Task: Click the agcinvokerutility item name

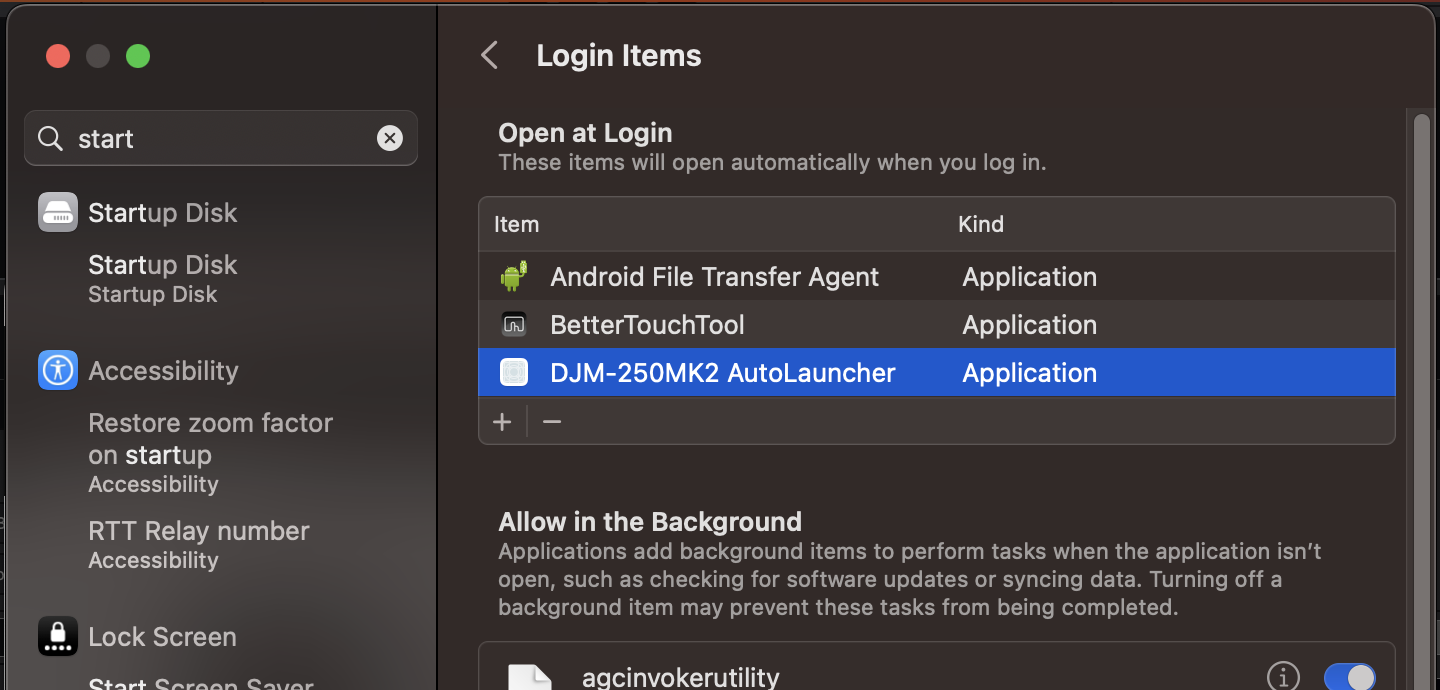Action: tap(680, 677)
